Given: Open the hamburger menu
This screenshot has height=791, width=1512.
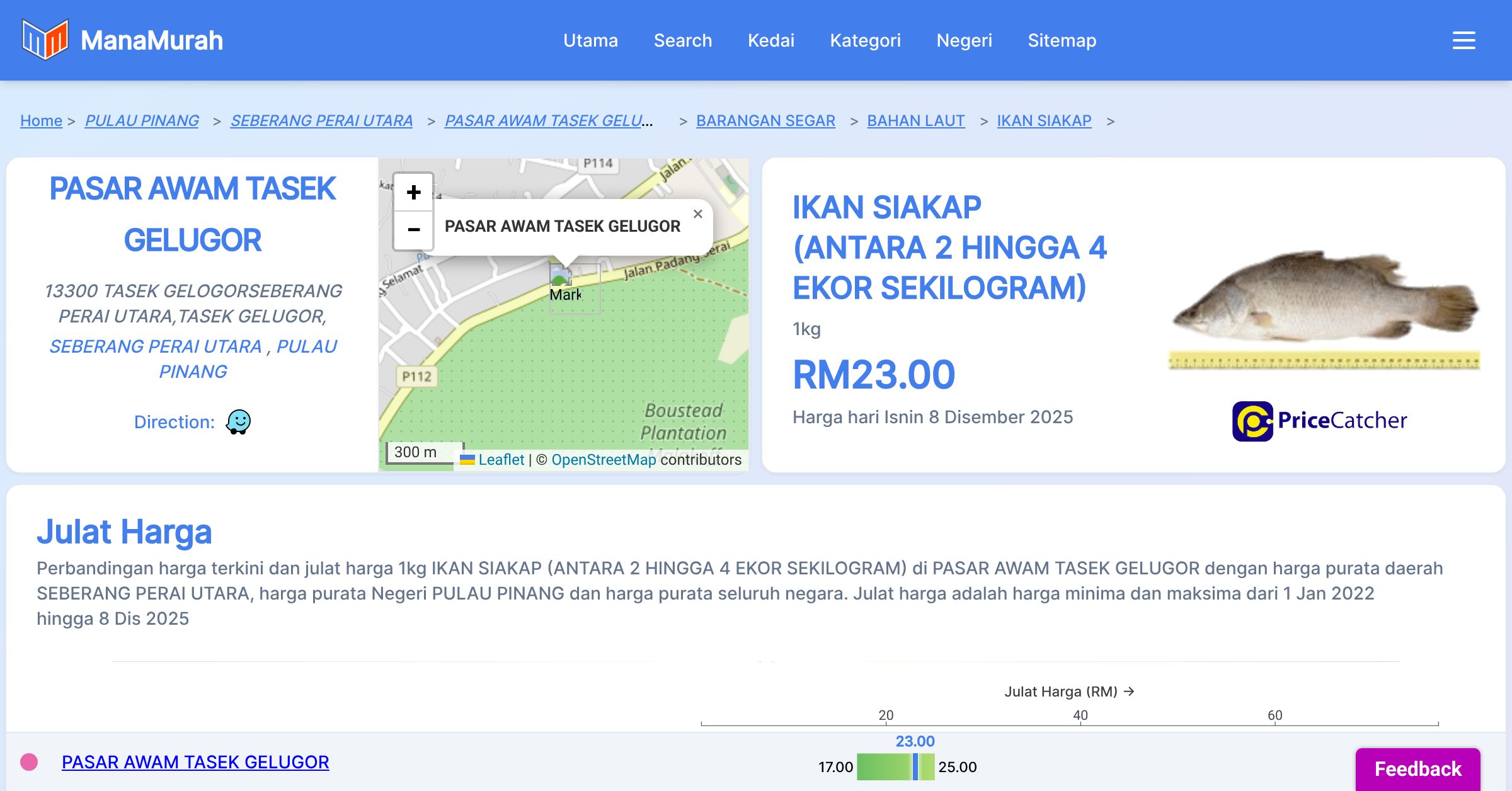Looking at the screenshot, I should tap(1463, 40).
